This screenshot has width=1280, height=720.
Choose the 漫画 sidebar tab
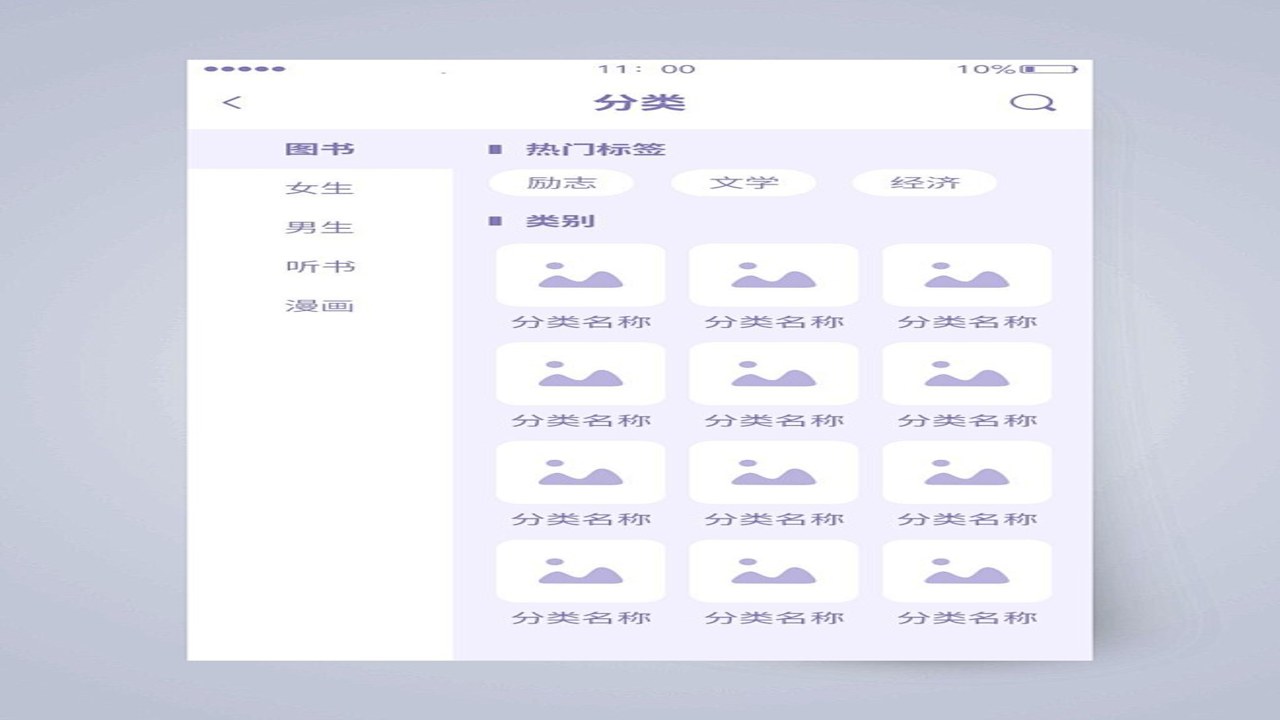320,305
